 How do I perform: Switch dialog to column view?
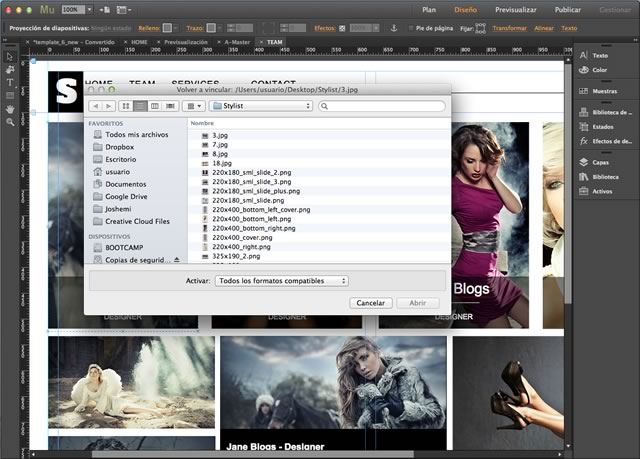(x=155, y=106)
